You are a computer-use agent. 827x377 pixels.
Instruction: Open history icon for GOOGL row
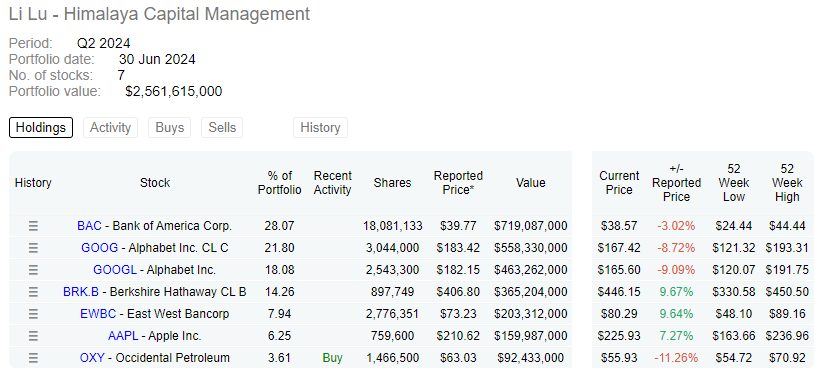33,270
